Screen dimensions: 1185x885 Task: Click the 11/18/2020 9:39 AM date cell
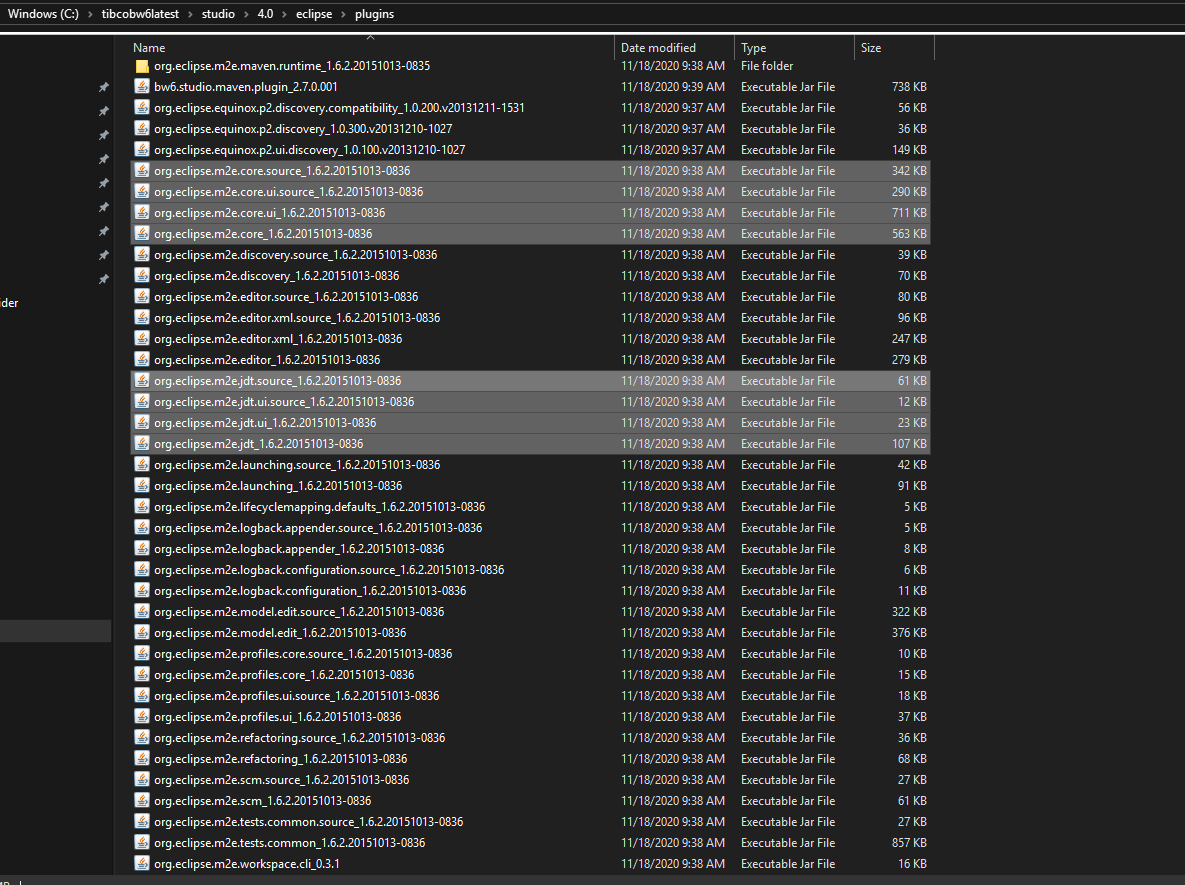coord(673,88)
